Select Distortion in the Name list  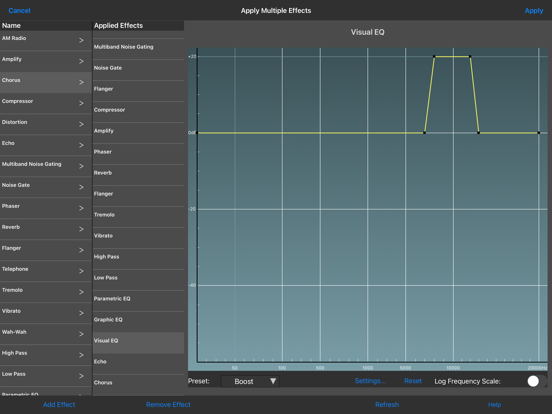(x=46, y=124)
